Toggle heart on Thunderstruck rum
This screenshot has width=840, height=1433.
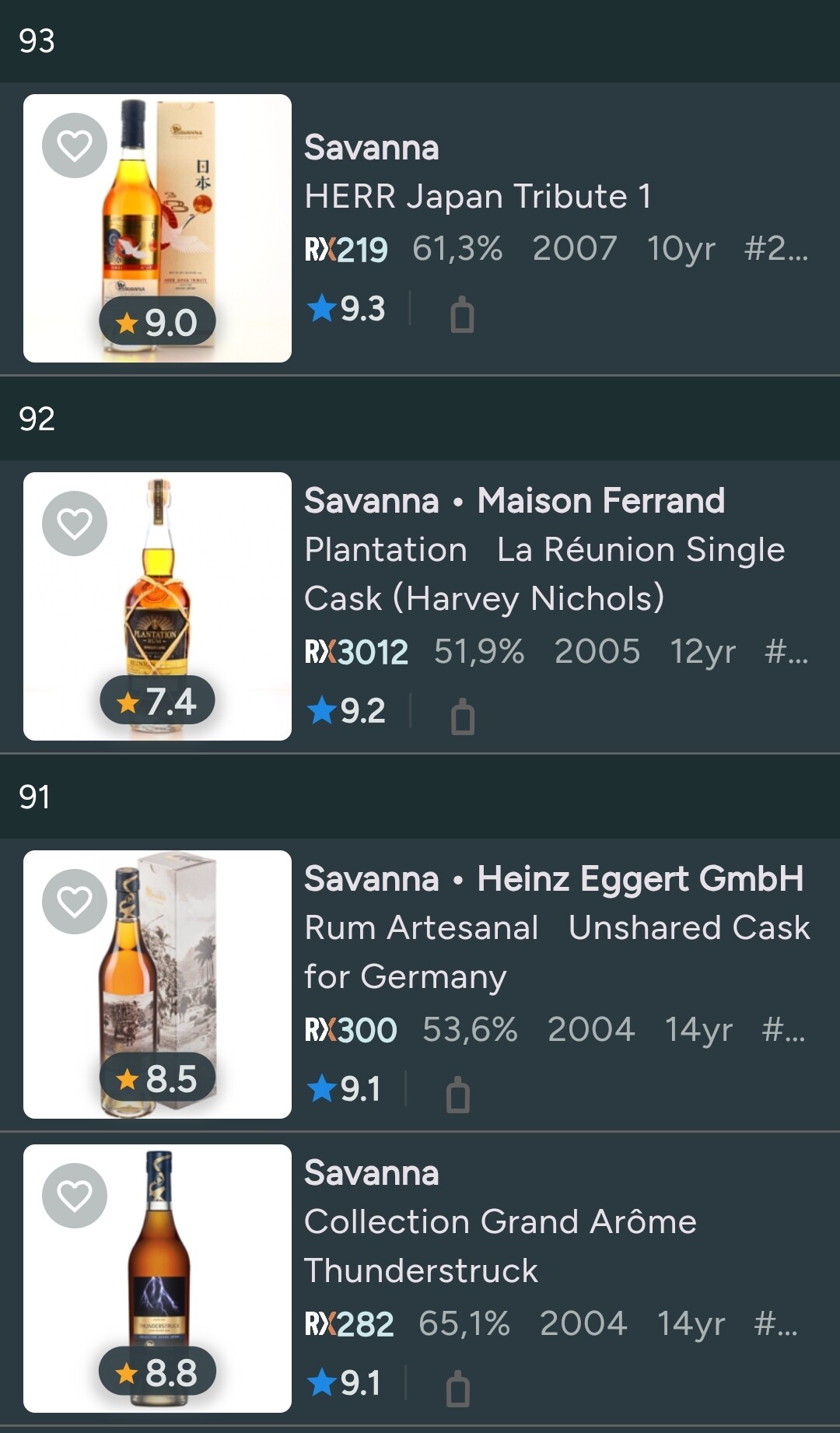pos(75,1196)
